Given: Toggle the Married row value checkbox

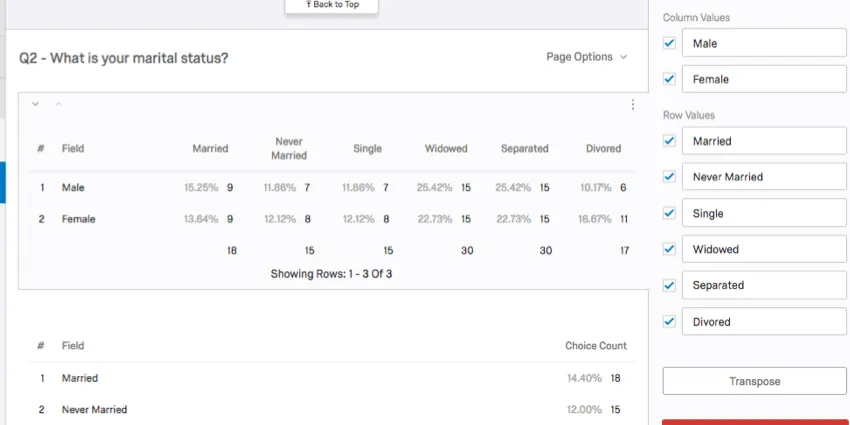Looking at the screenshot, I should (669, 141).
